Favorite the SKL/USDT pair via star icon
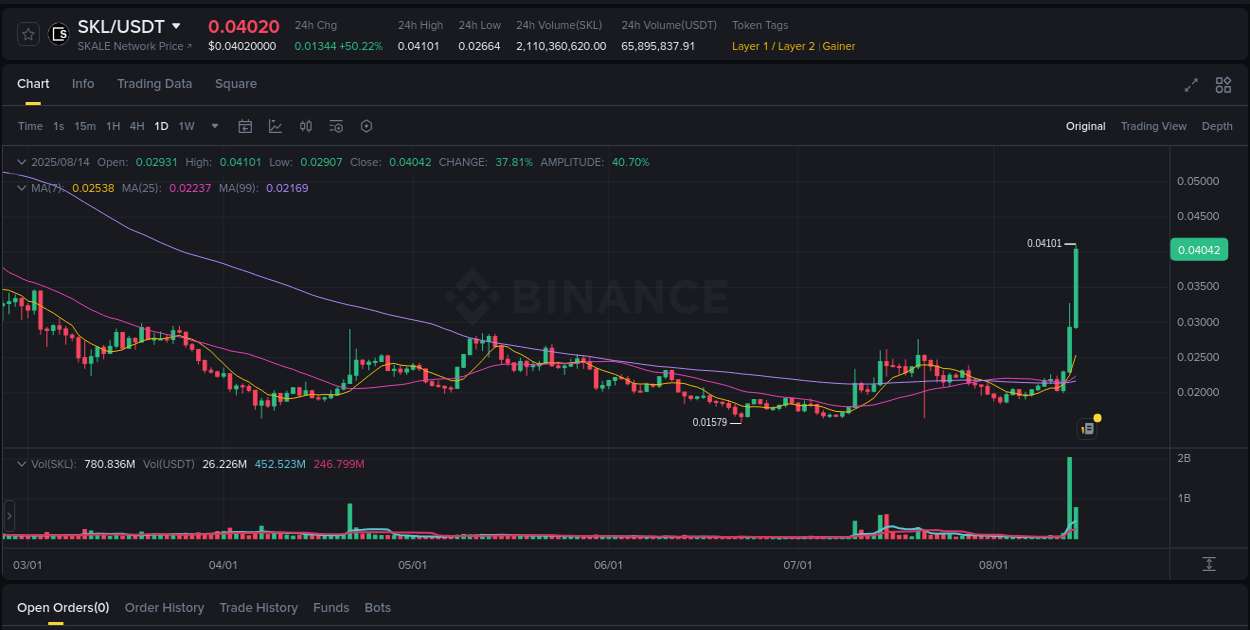The image size is (1250, 630). 27,33
